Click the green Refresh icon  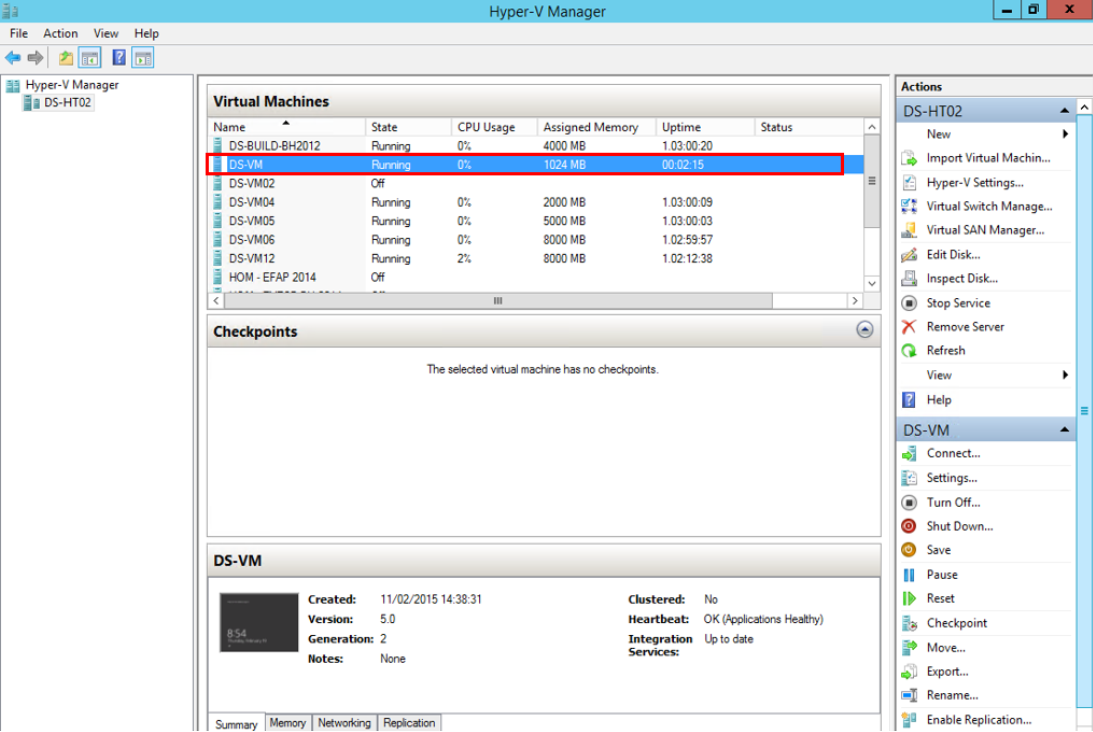pyautogui.click(x=909, y=351)
